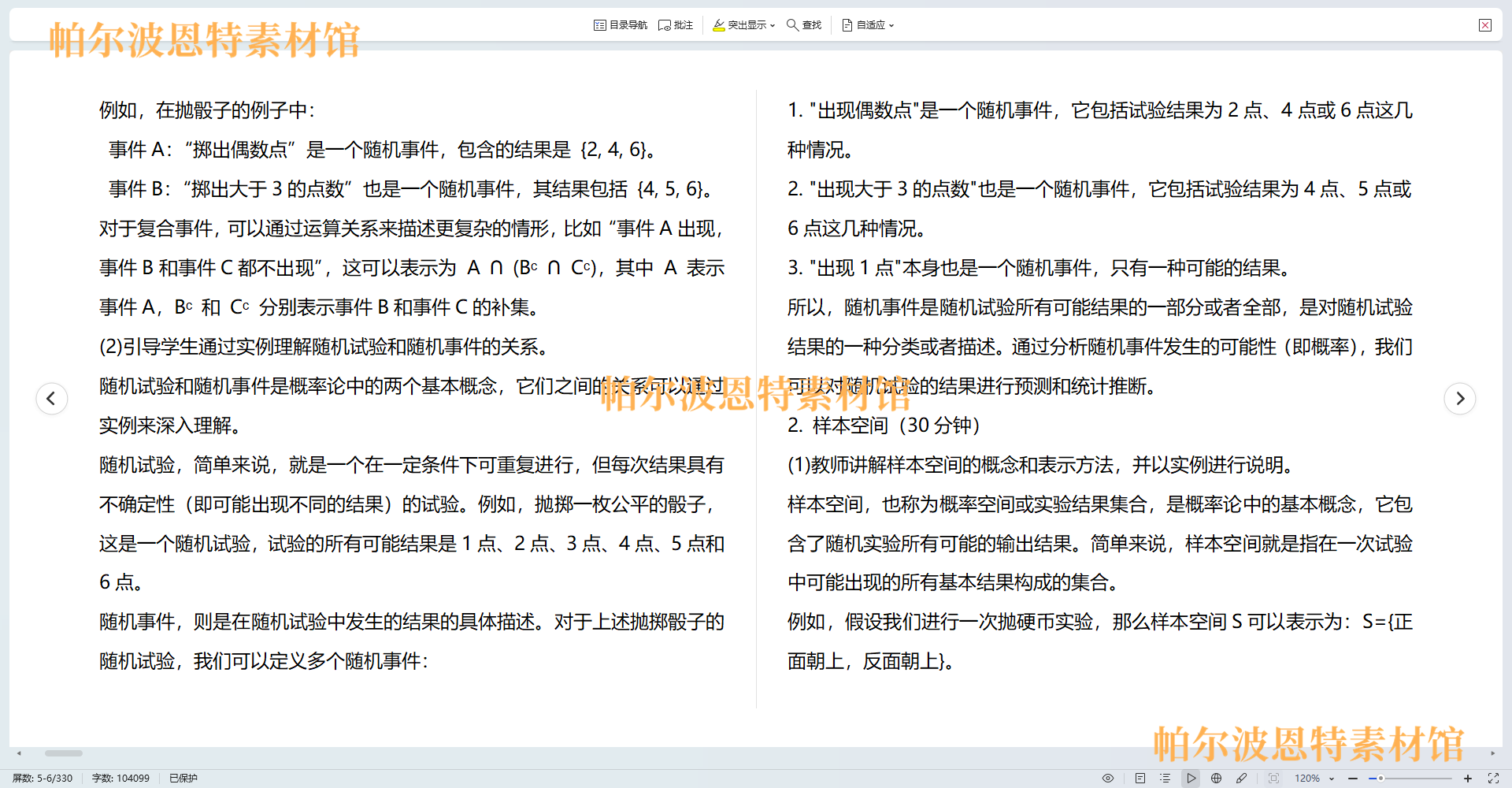Open 自适应 page fit dropdown

coord(868,25)
